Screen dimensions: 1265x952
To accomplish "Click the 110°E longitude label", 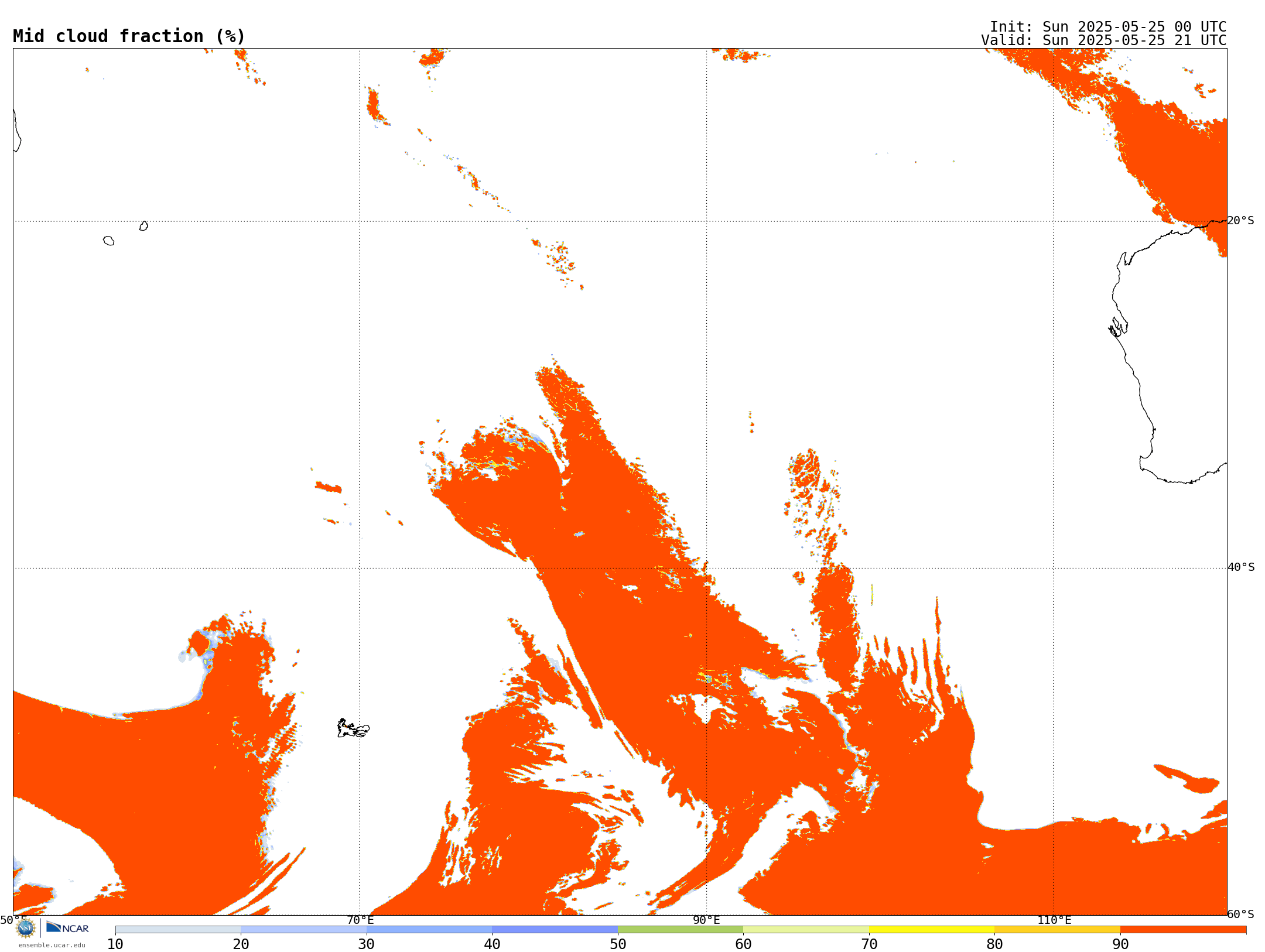I will click(x=1054, y=920).
